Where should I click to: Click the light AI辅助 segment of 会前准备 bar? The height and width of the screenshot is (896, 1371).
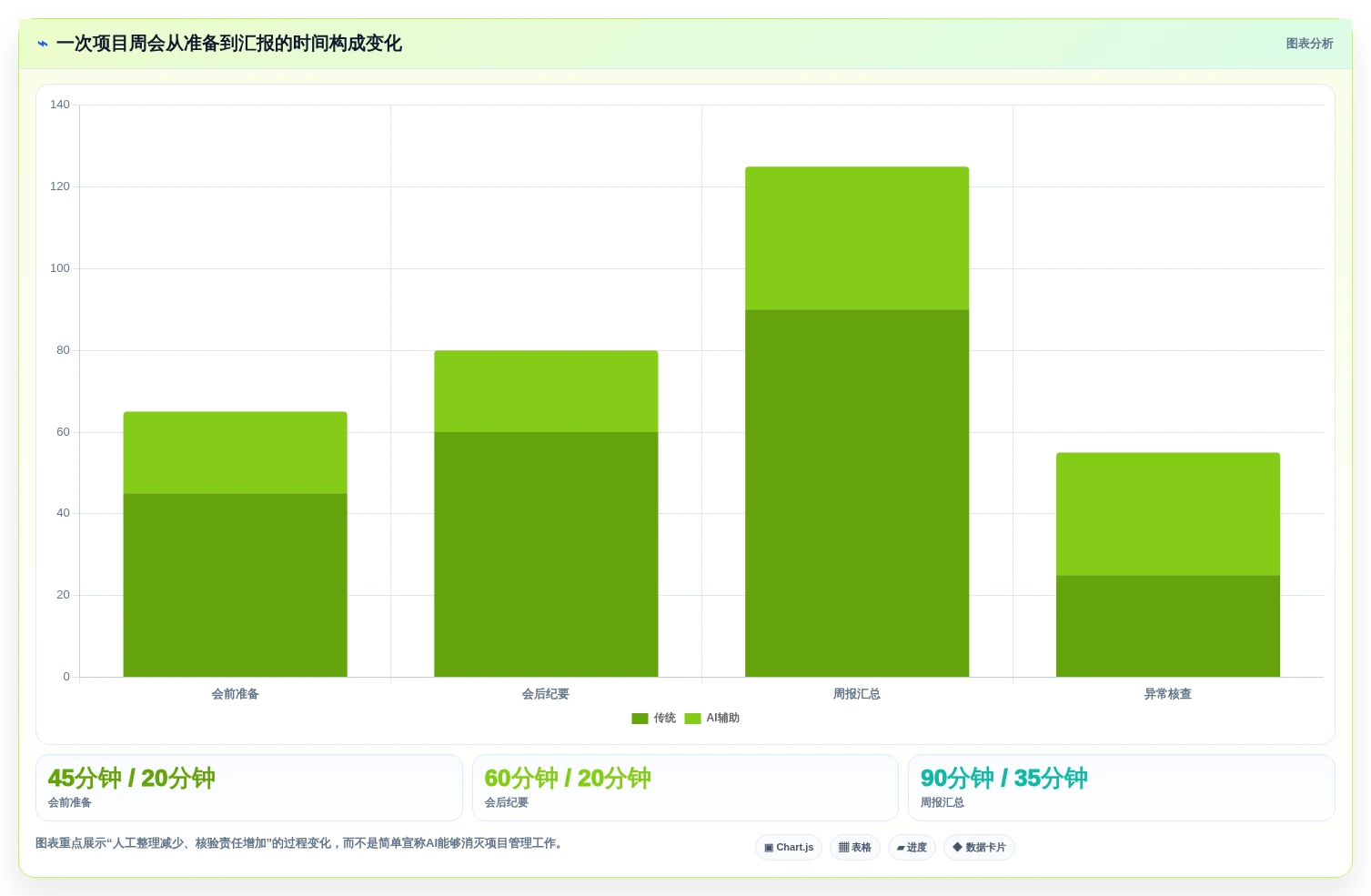(235, 453)
